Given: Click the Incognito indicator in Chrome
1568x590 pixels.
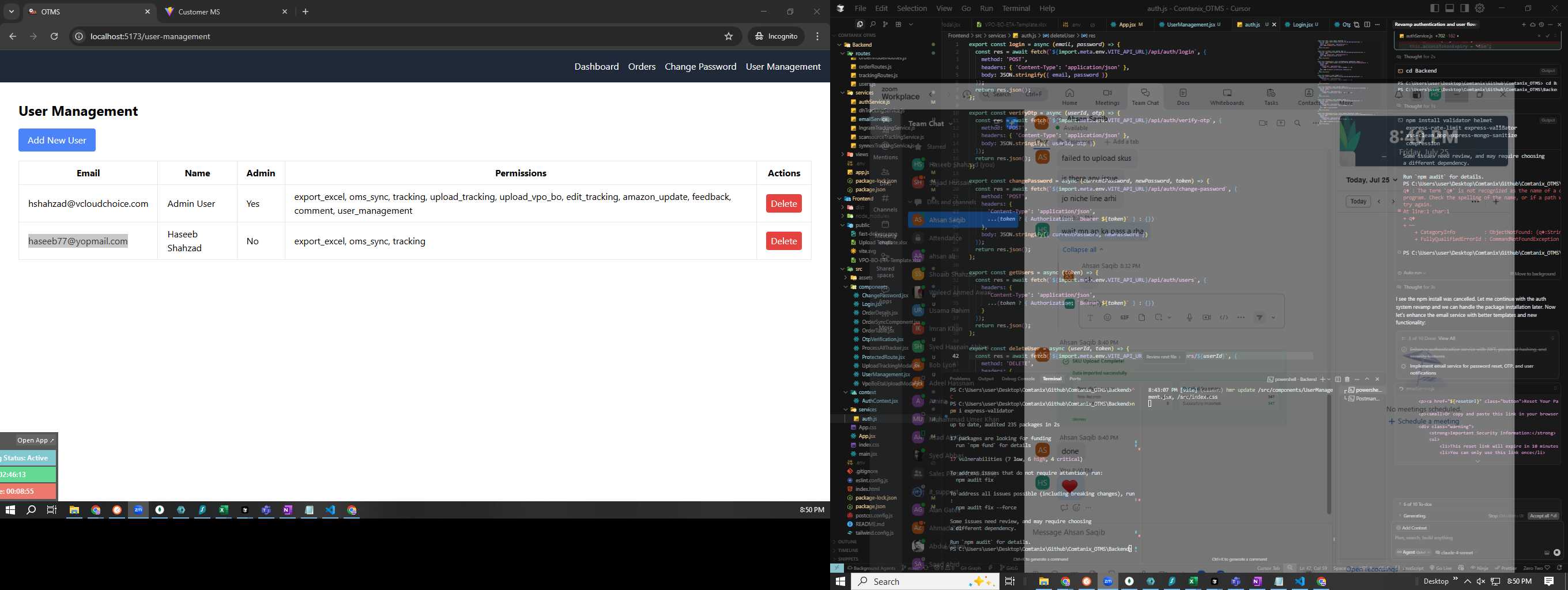Looking at the screenshot, I should point(776,36).
